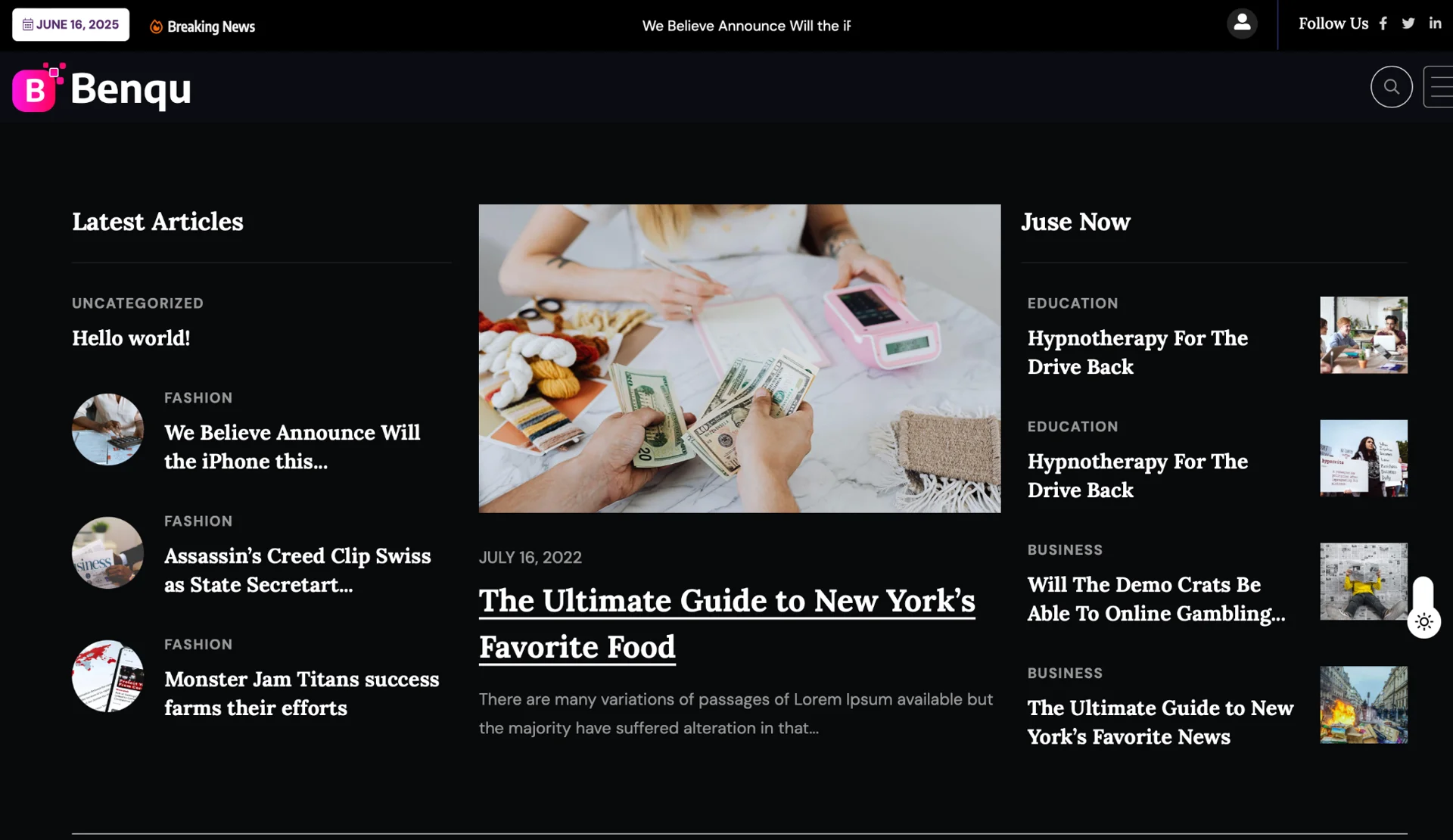Click the user account avatar icon
Screen dimensions: 1453x840
(1242, 23)
